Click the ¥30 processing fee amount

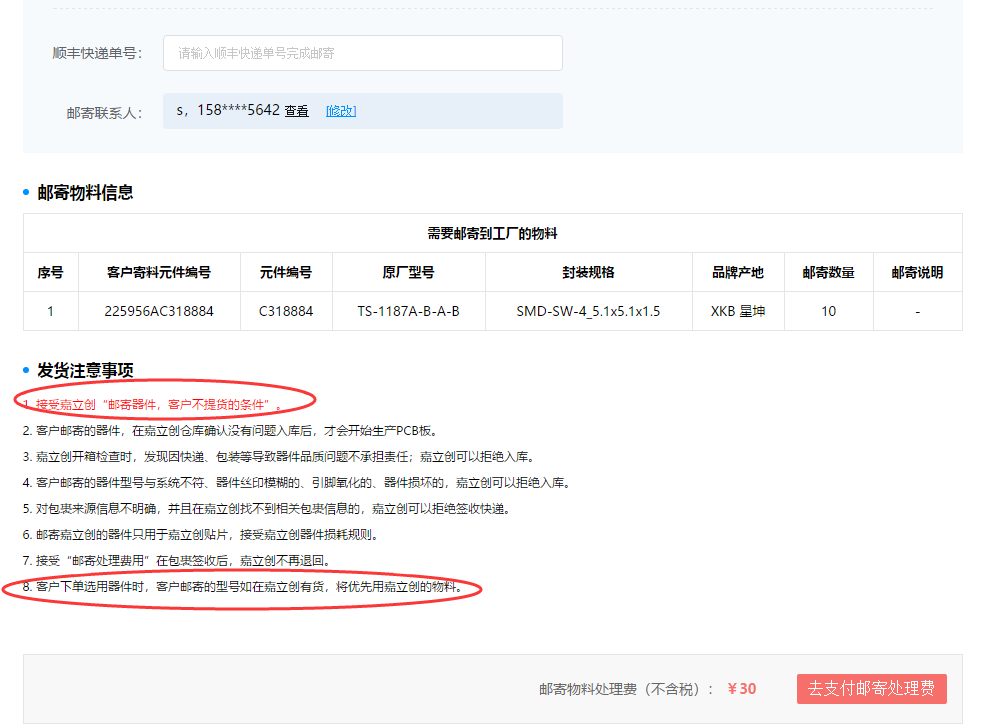tap(742, 689)
